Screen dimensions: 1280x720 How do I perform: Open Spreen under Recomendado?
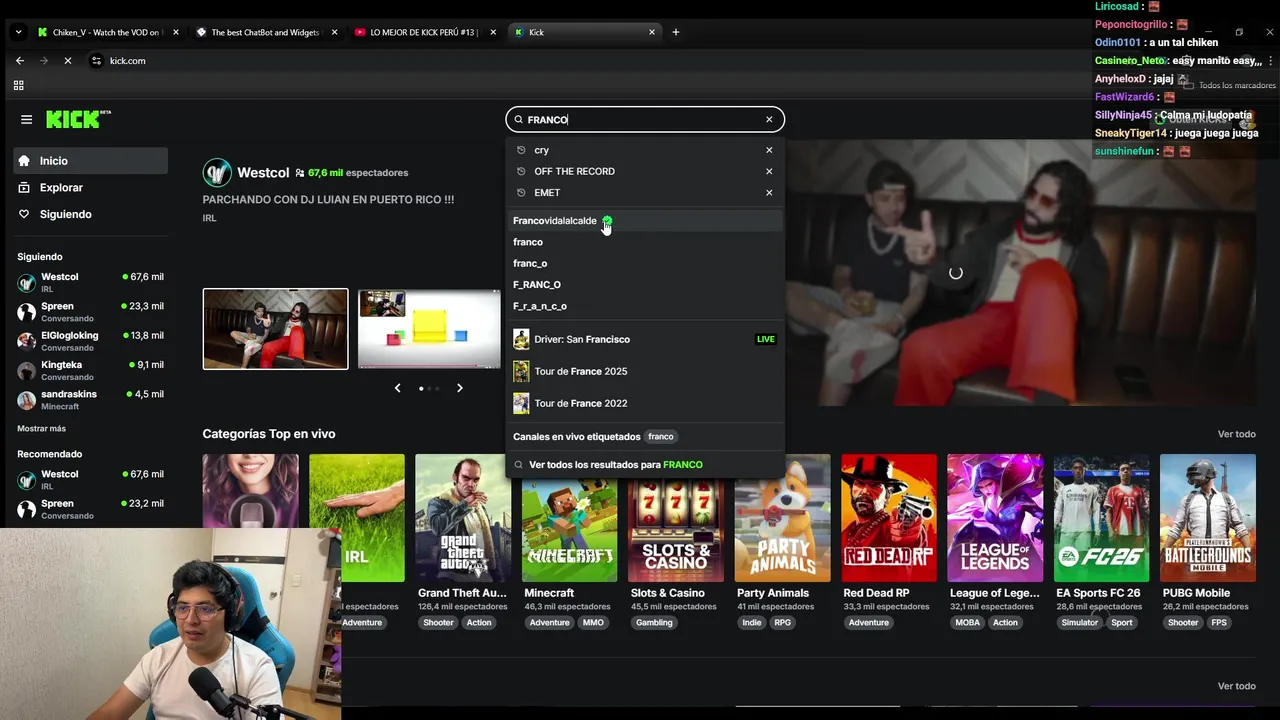91,509
